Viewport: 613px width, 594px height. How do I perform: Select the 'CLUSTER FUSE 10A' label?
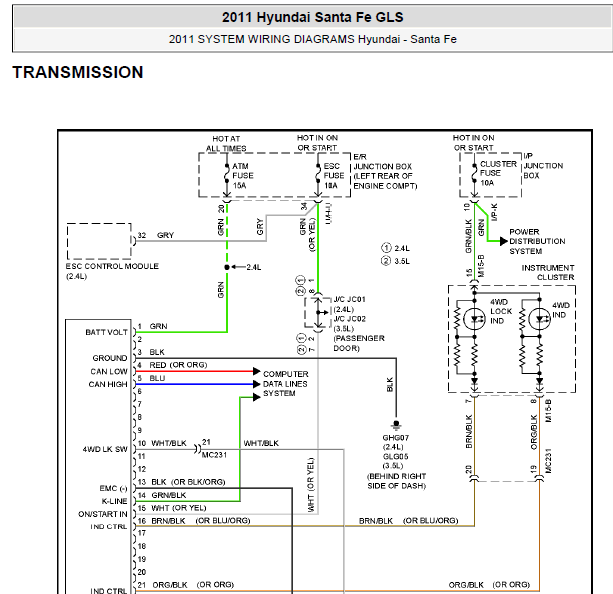click(x=498, y=173)
